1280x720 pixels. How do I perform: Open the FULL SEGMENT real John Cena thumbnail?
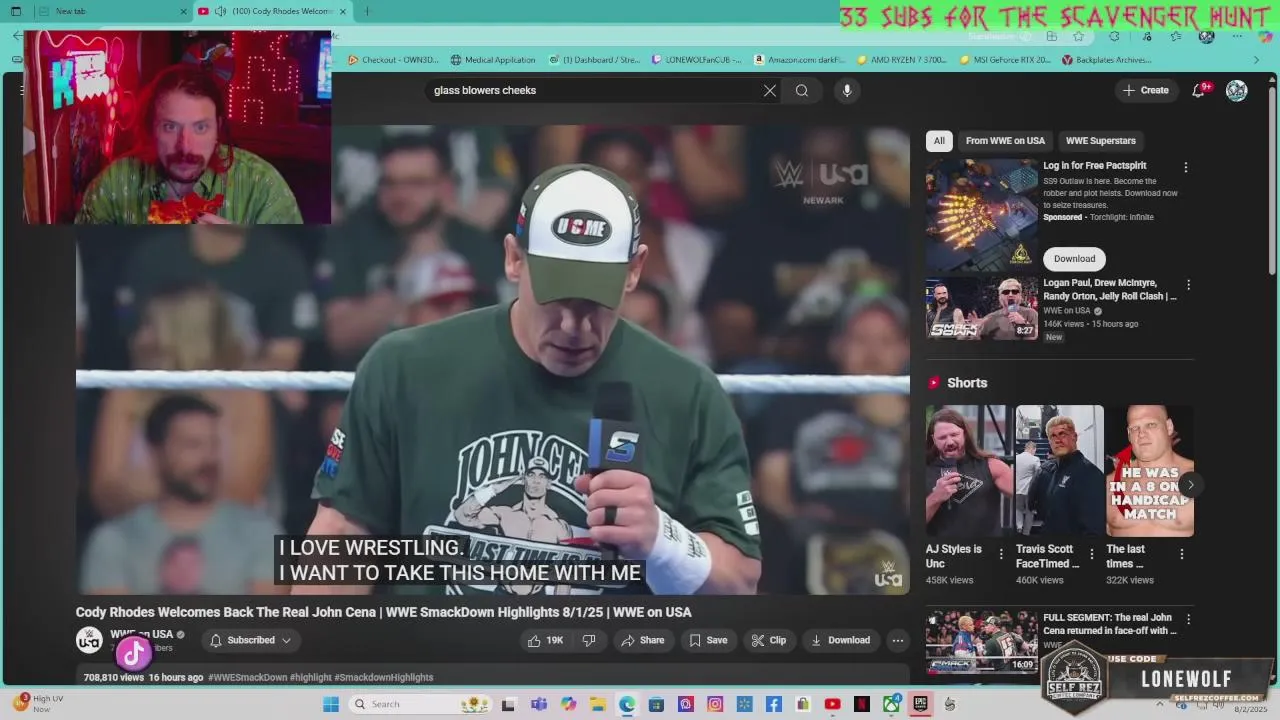point(982,641)
